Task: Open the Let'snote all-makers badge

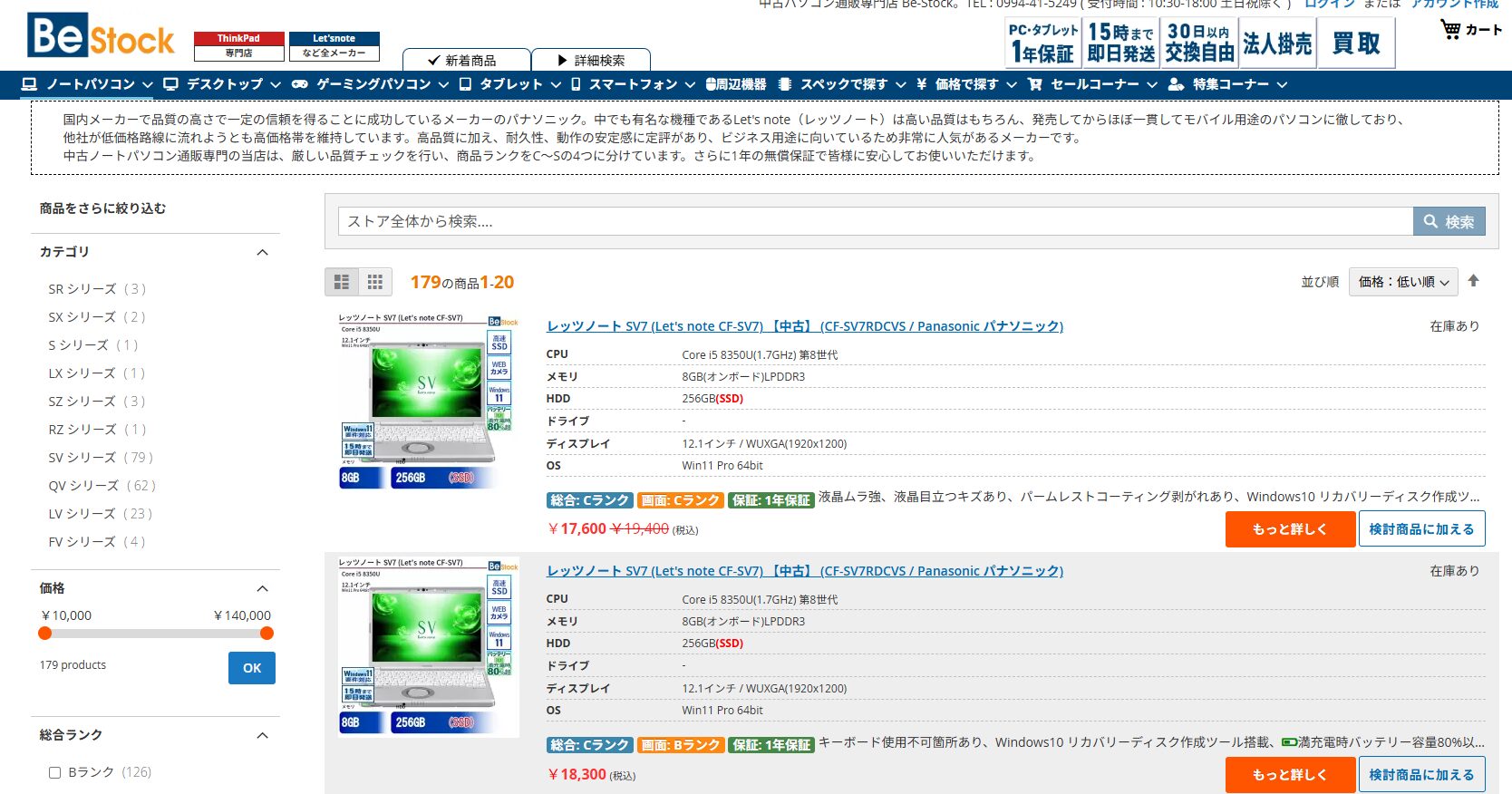Action: point(334,46)
